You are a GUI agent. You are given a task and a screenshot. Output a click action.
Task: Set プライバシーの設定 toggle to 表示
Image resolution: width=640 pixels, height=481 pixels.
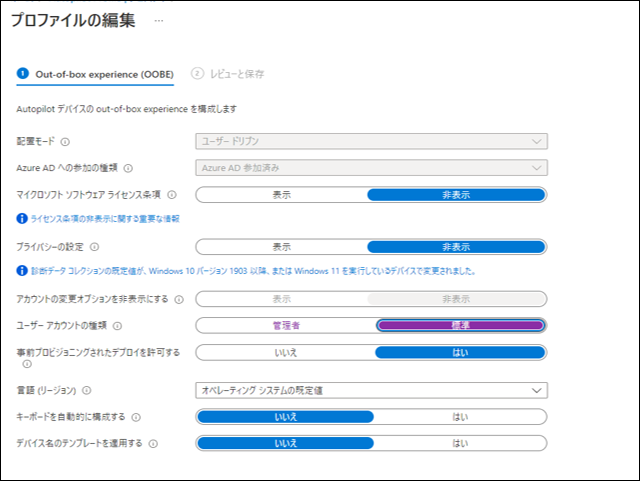pos(282,246)
